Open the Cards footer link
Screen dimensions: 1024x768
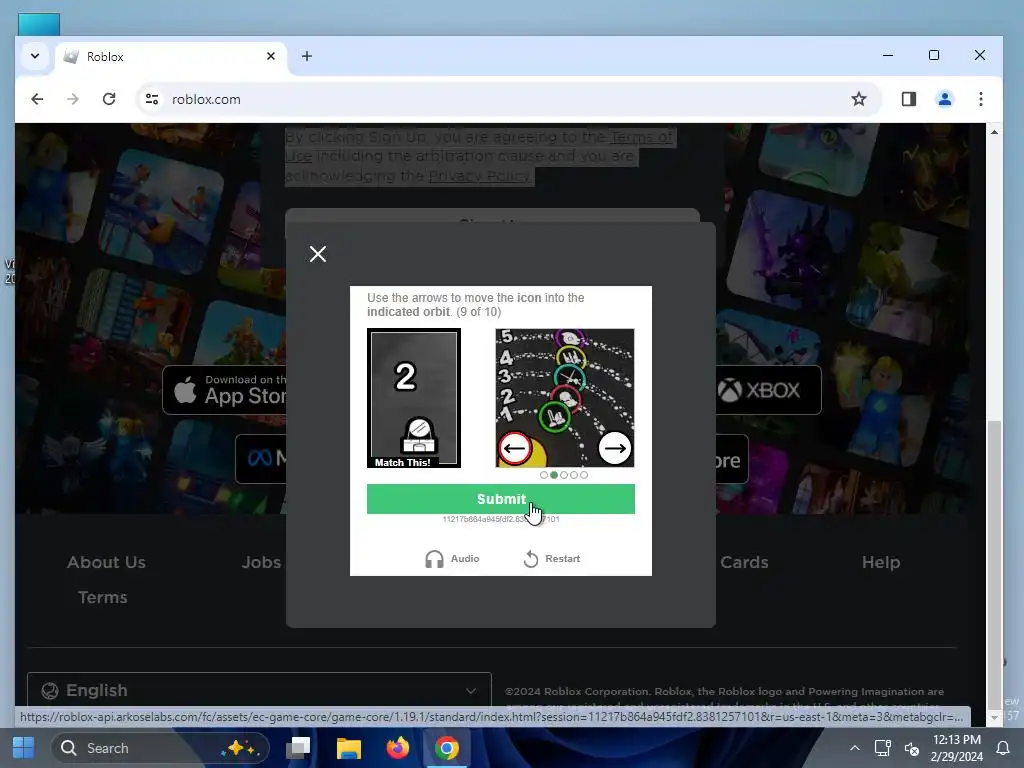click(744, 562)
